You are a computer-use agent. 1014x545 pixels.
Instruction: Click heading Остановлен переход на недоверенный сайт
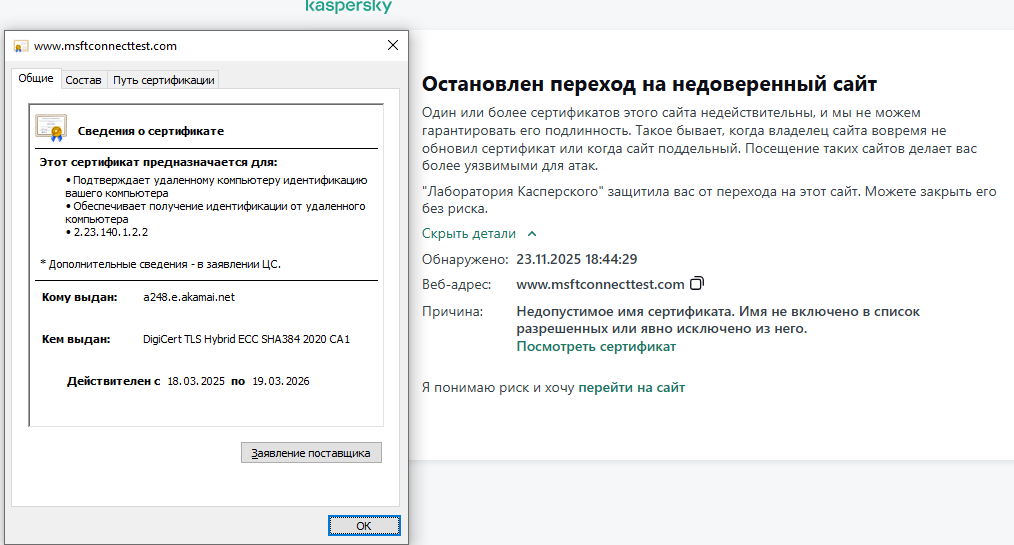point(649,84)
